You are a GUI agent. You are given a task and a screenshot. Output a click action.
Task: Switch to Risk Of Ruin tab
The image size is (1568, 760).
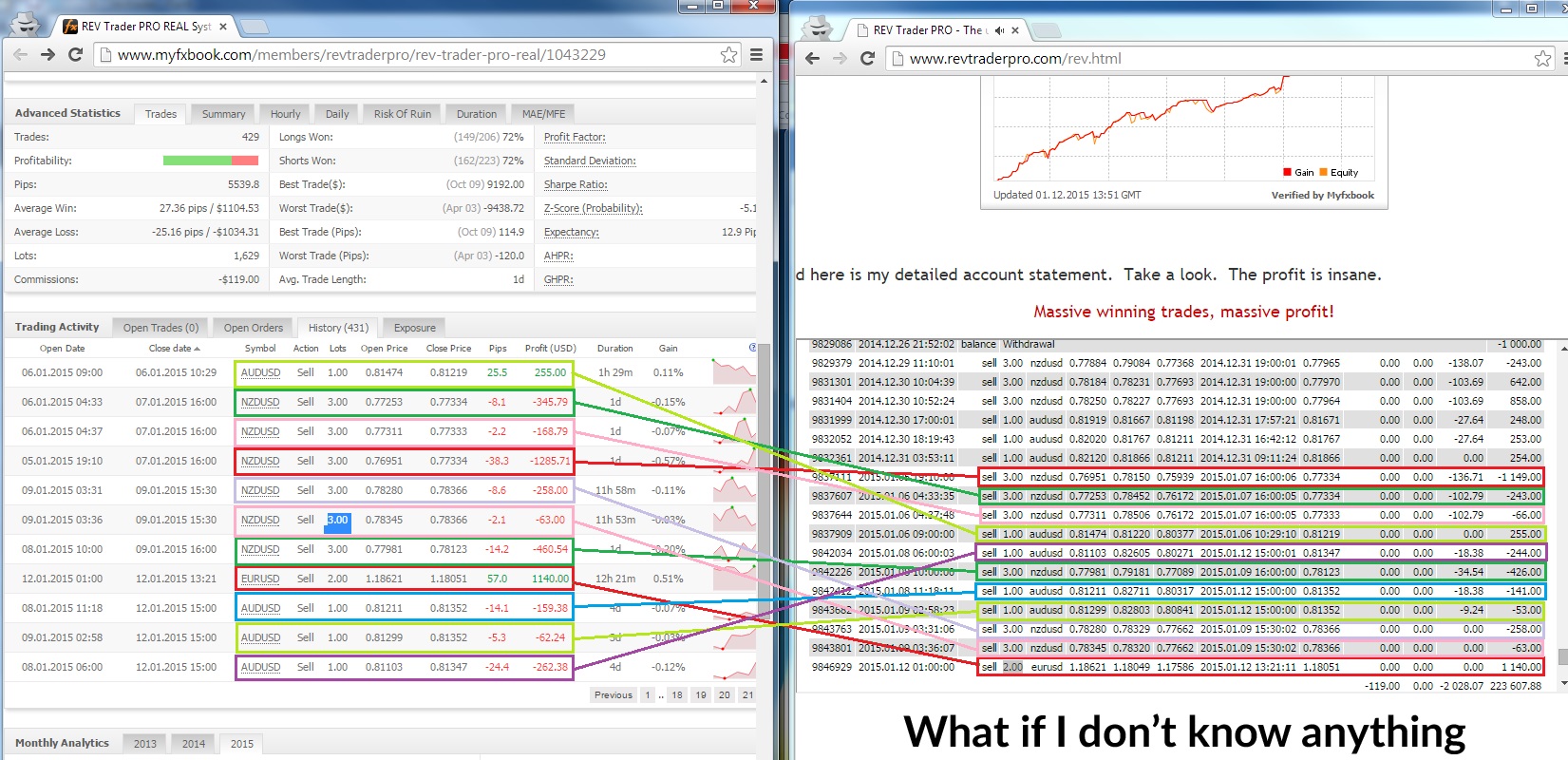coord(402,113)
